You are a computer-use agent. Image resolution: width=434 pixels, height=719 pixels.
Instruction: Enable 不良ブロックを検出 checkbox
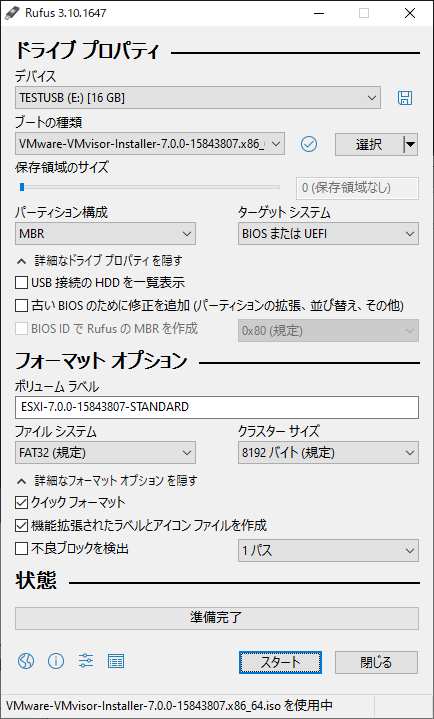[22, 548]
